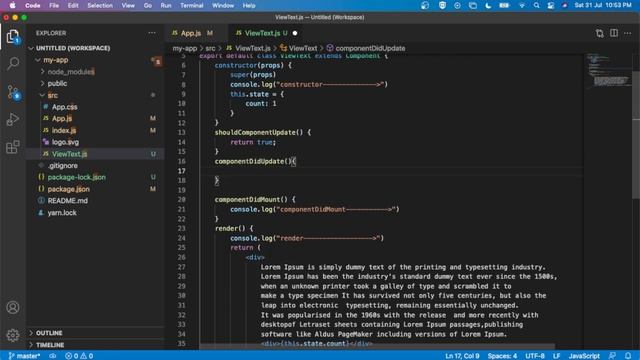Click my-app in the breadcrumb

point(184,48)
